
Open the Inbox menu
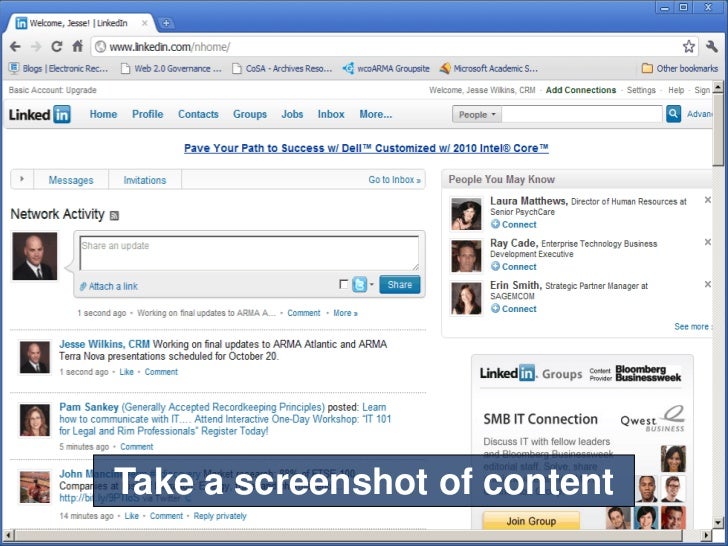click(x=331, y=114)
